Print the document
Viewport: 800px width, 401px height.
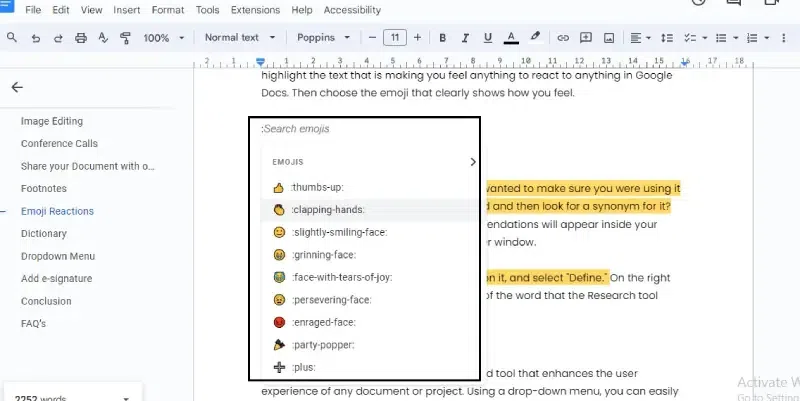tap(81, 38)
